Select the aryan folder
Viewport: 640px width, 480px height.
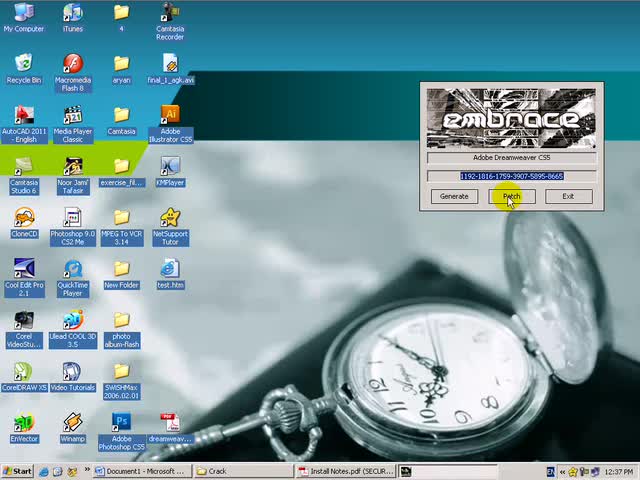click(x=121, y=68)
